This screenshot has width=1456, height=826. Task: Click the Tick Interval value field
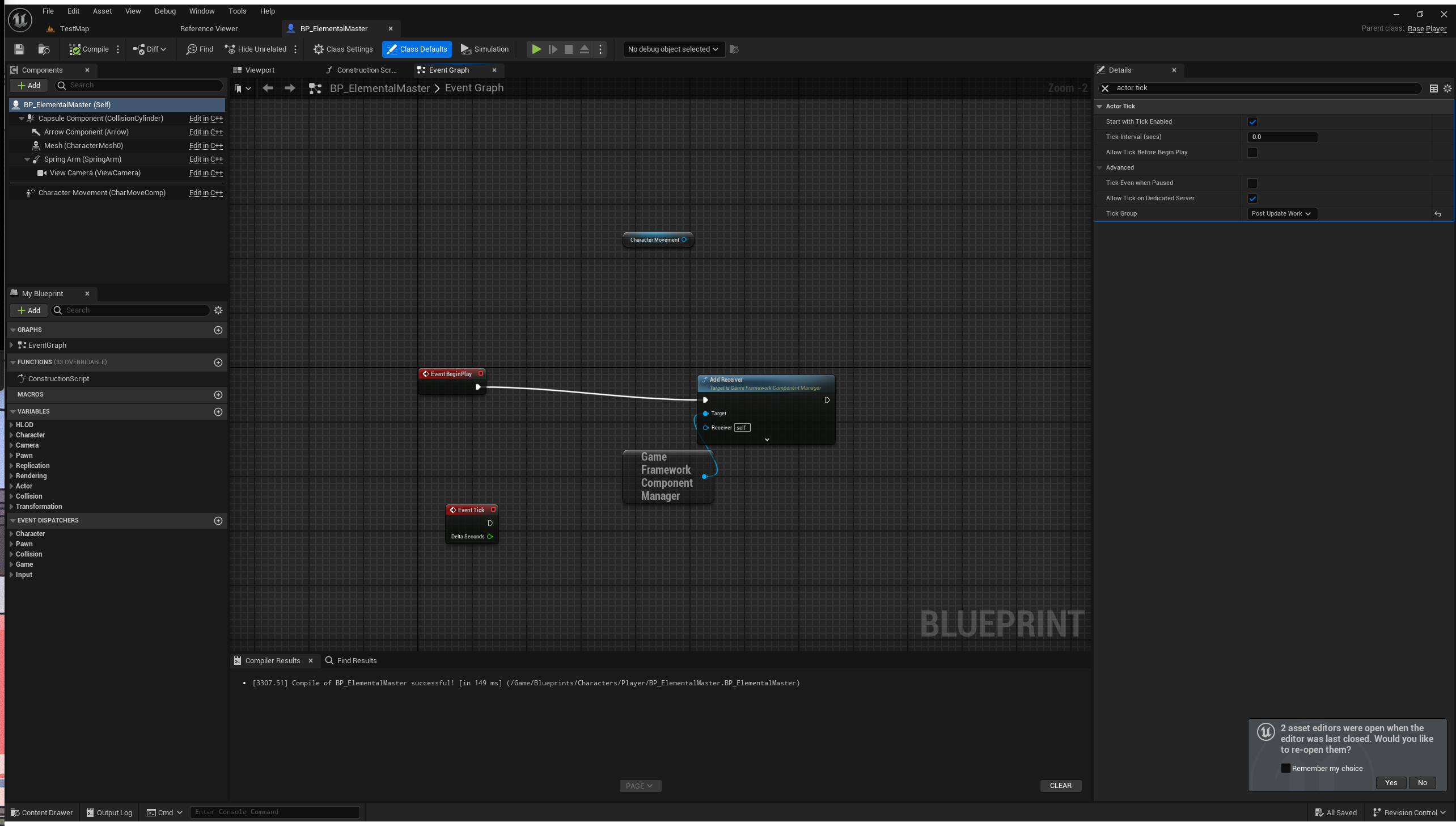1281,137
